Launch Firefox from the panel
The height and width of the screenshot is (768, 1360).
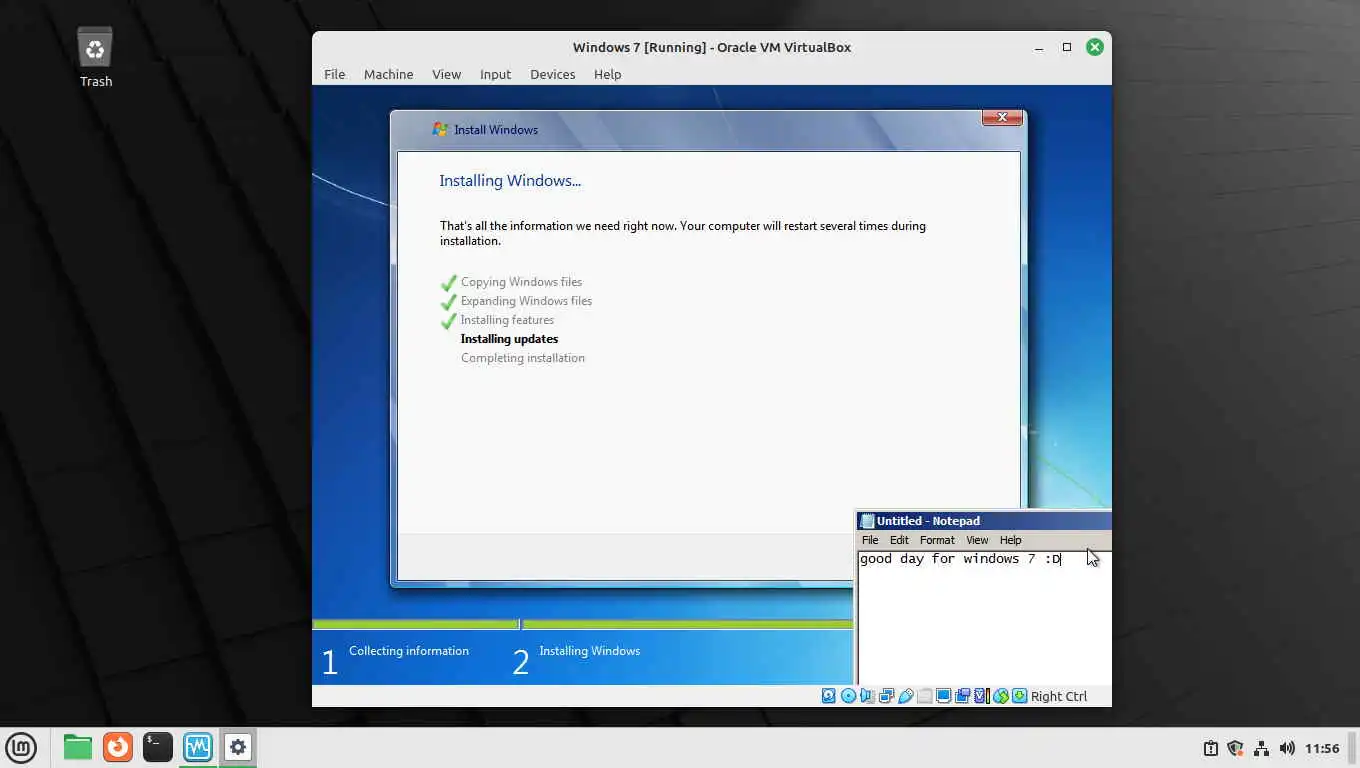pyautogui.click(x=118, y=747)
